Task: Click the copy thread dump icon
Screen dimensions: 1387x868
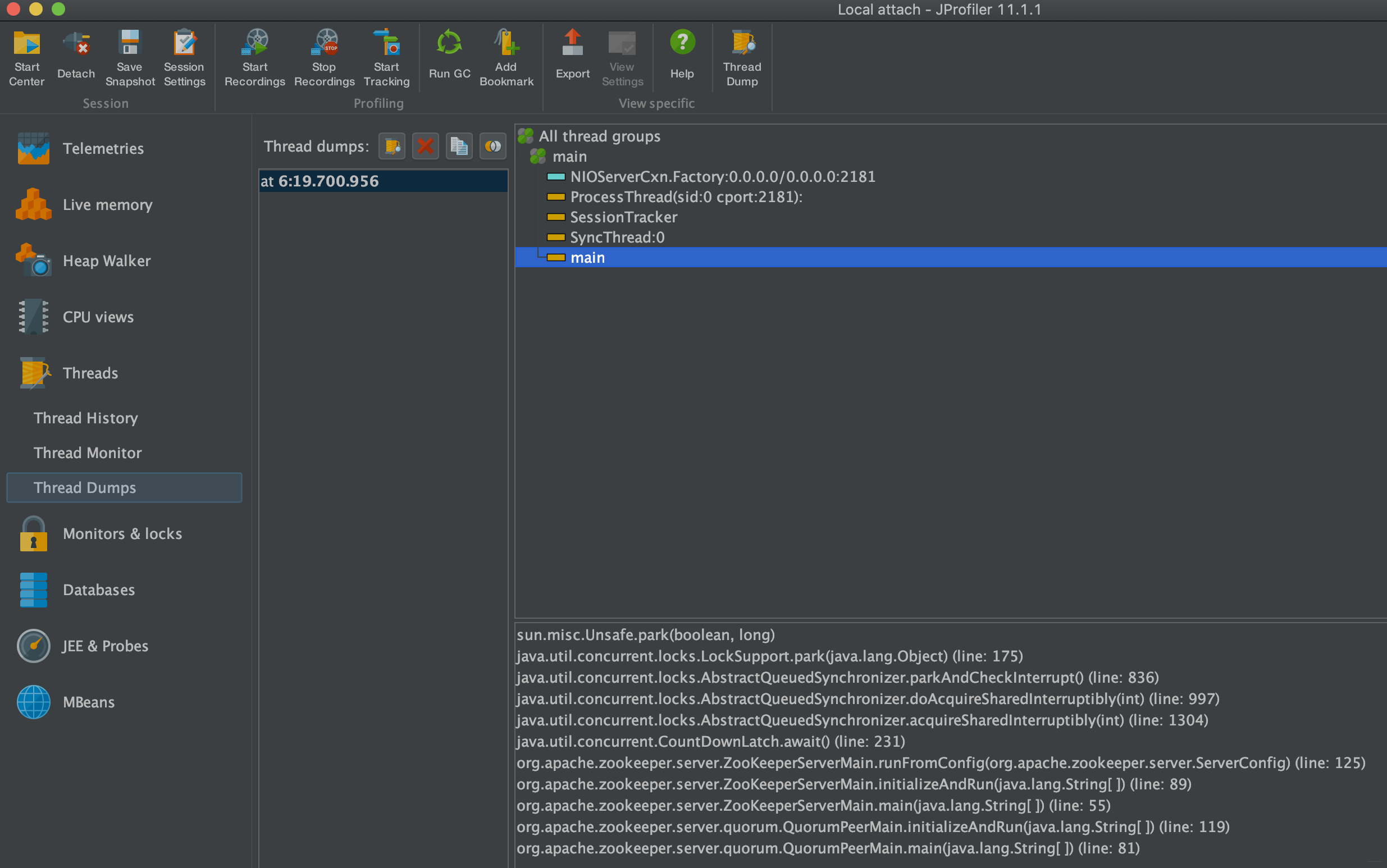Action: tap(459, 147)
